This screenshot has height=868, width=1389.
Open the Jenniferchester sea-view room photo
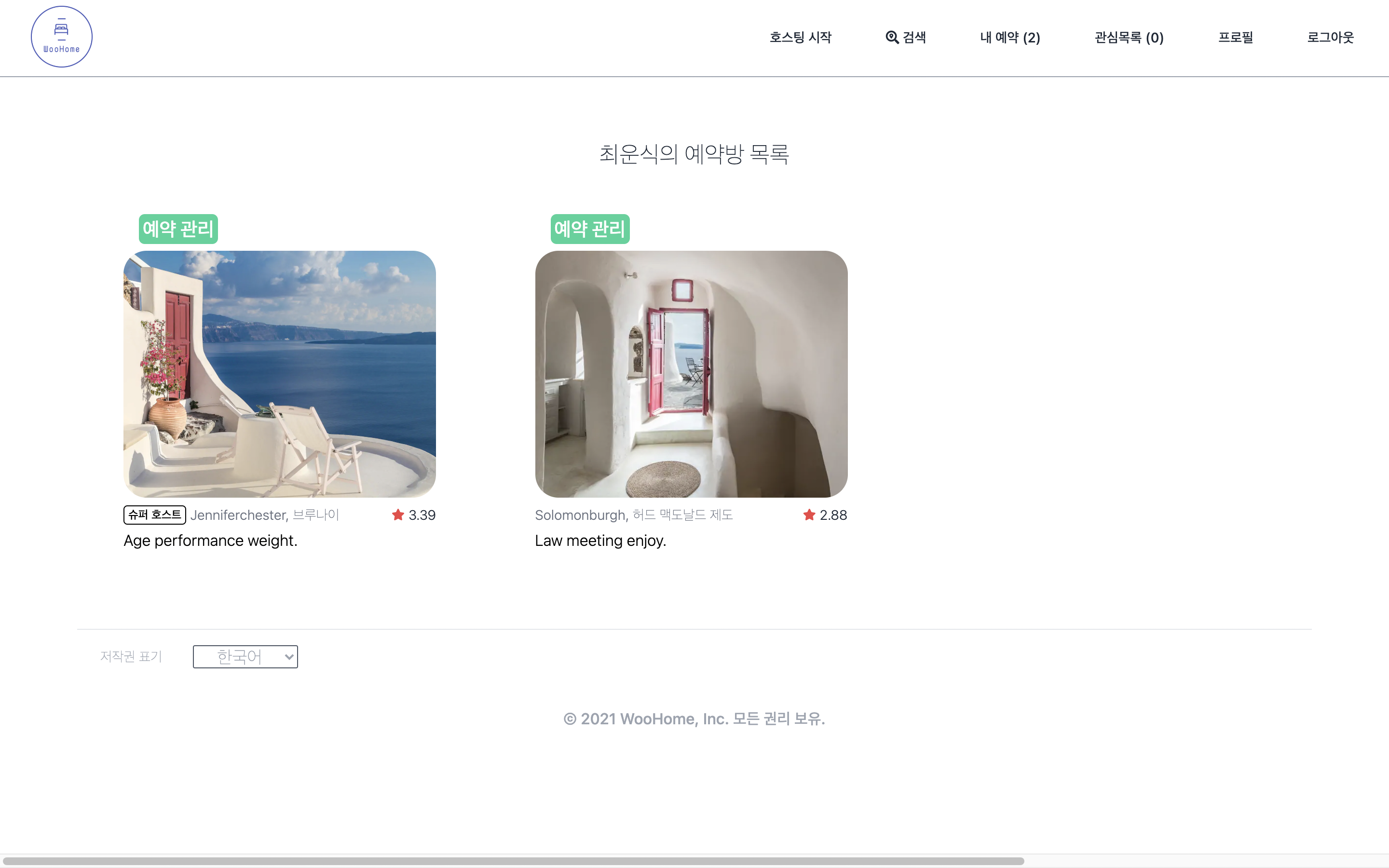[x=280, y=374]
